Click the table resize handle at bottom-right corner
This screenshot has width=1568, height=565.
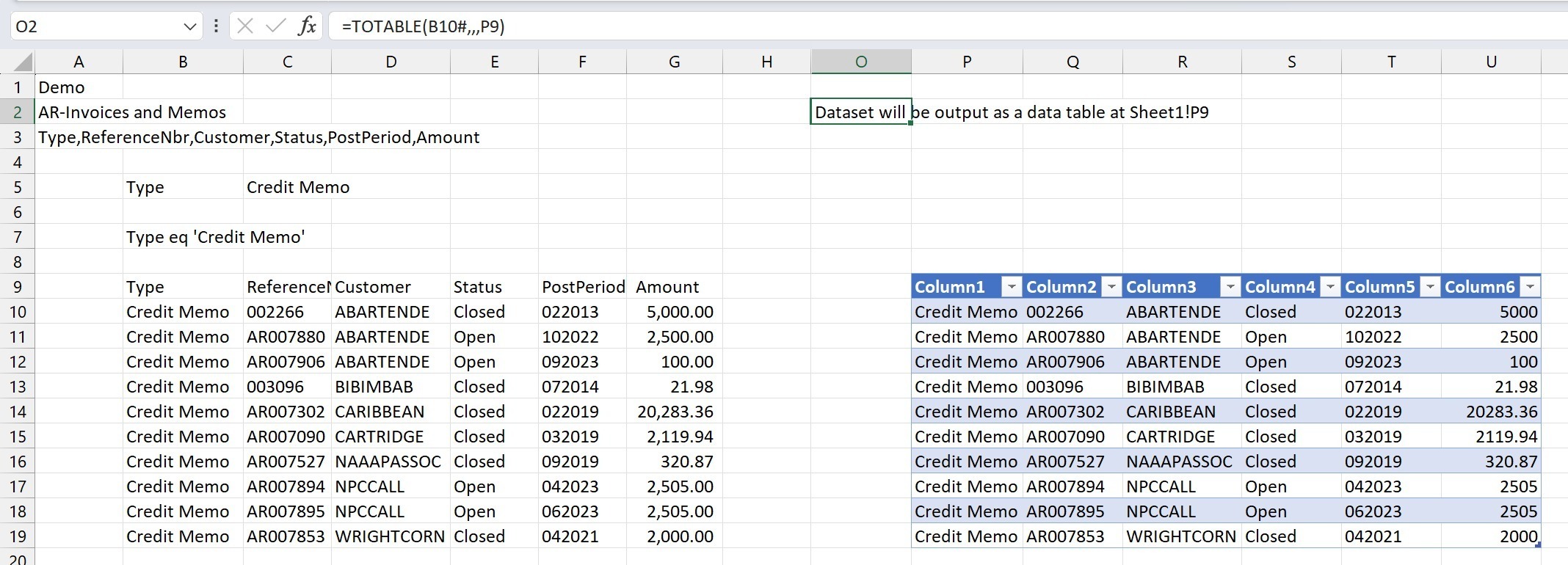[1538, 544]
